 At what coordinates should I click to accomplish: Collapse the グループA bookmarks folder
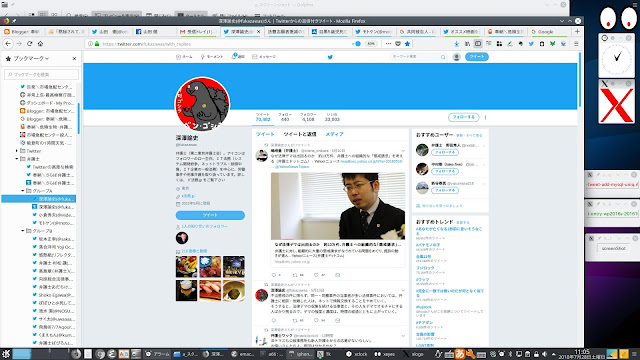pos(23,191)
